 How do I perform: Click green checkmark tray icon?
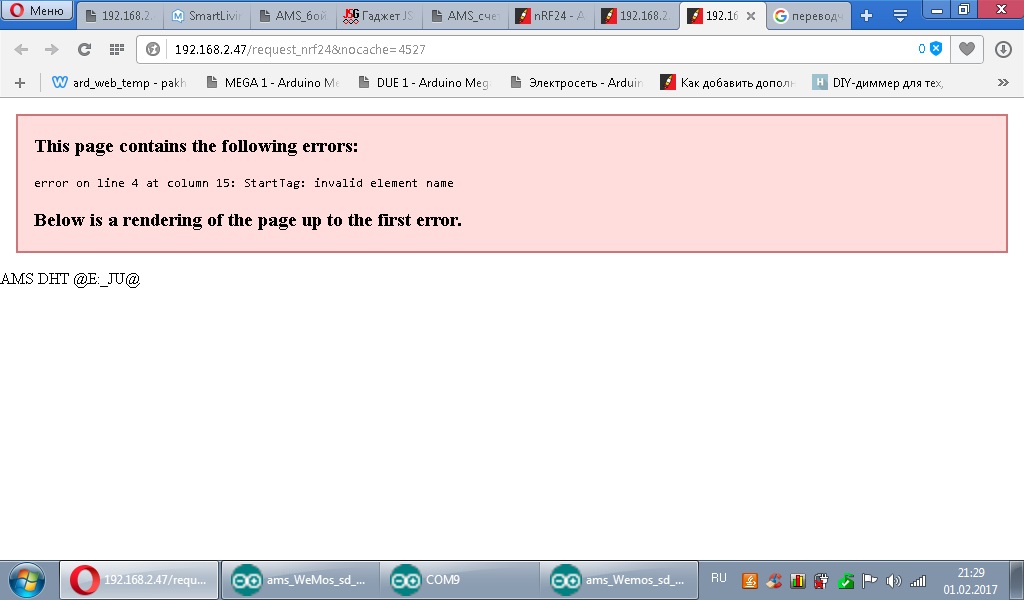pyautogui.click(x=846, y=580)
